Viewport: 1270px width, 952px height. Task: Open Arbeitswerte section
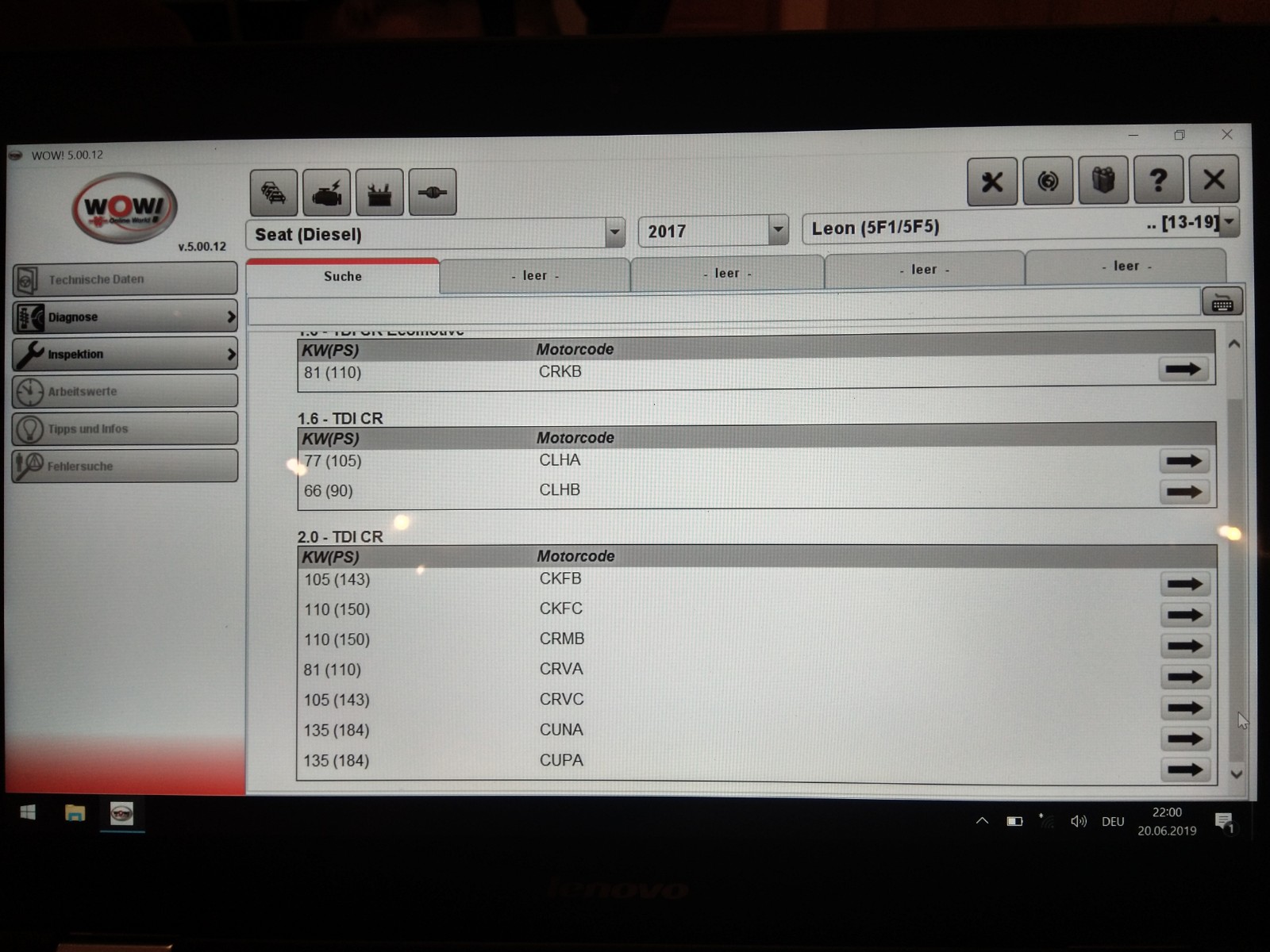pos(125,391)
